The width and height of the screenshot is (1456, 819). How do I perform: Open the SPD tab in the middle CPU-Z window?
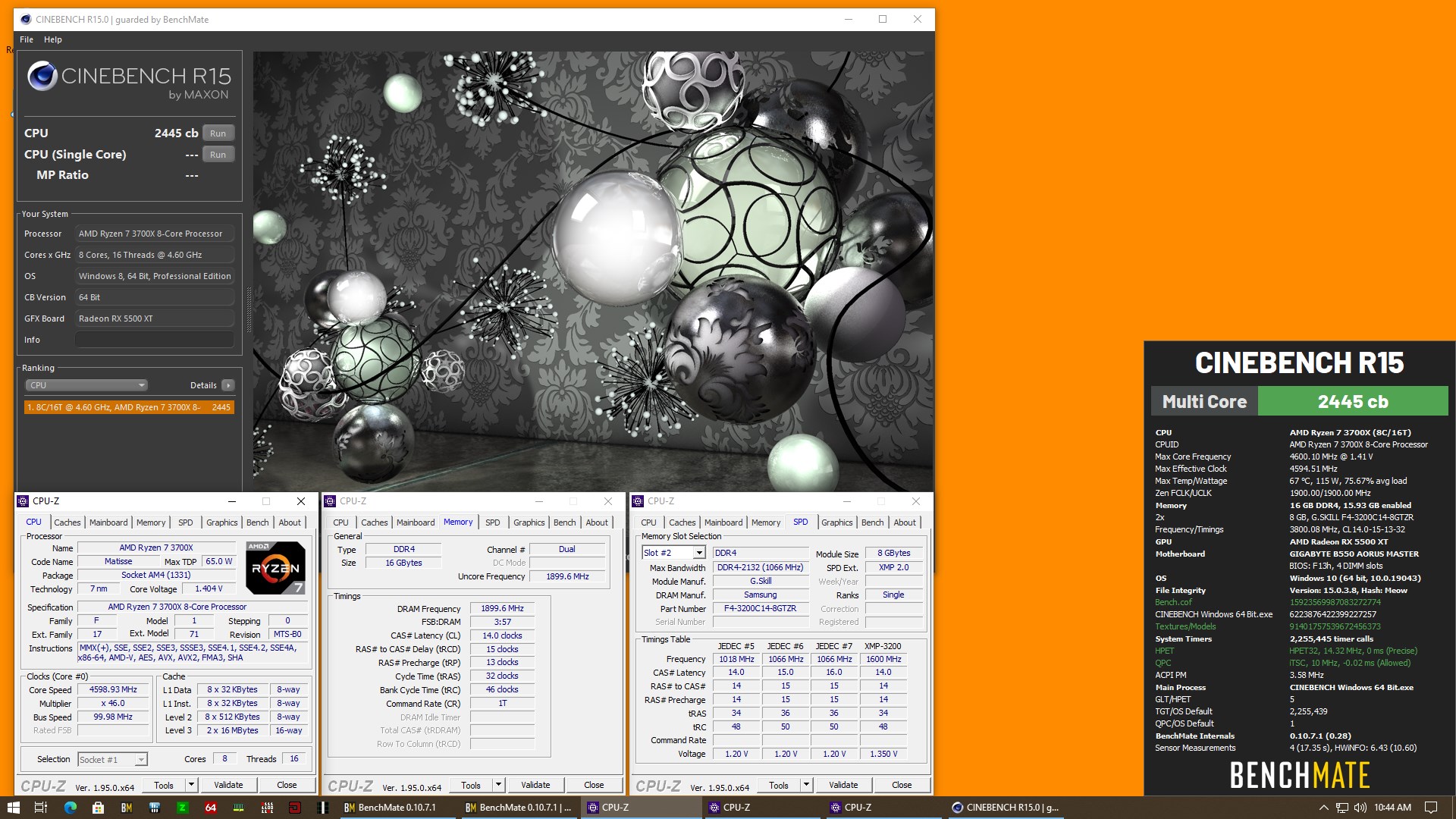(x=493, y=522)
